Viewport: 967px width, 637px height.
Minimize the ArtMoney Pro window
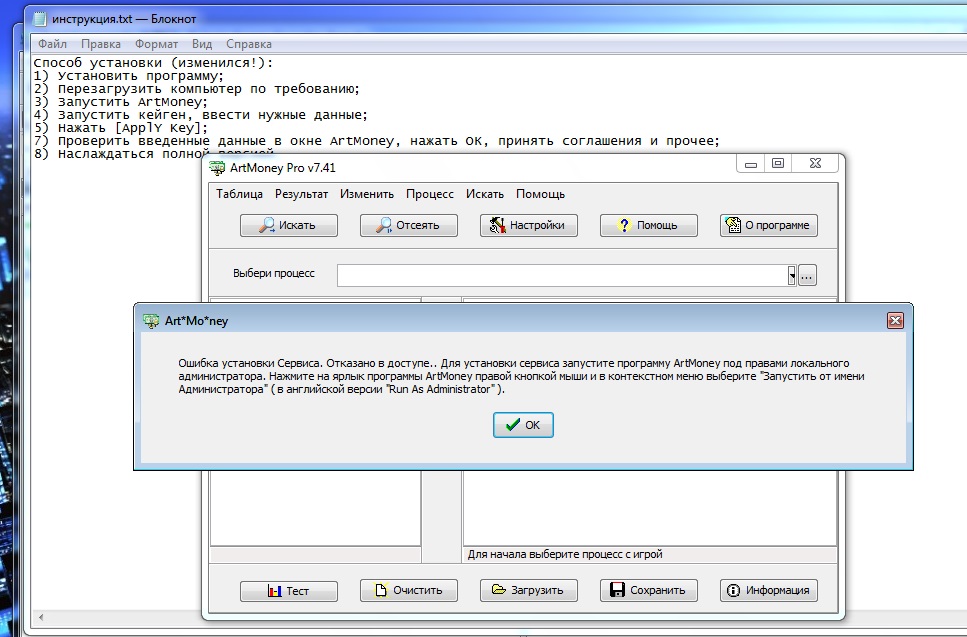click(751, 164)
